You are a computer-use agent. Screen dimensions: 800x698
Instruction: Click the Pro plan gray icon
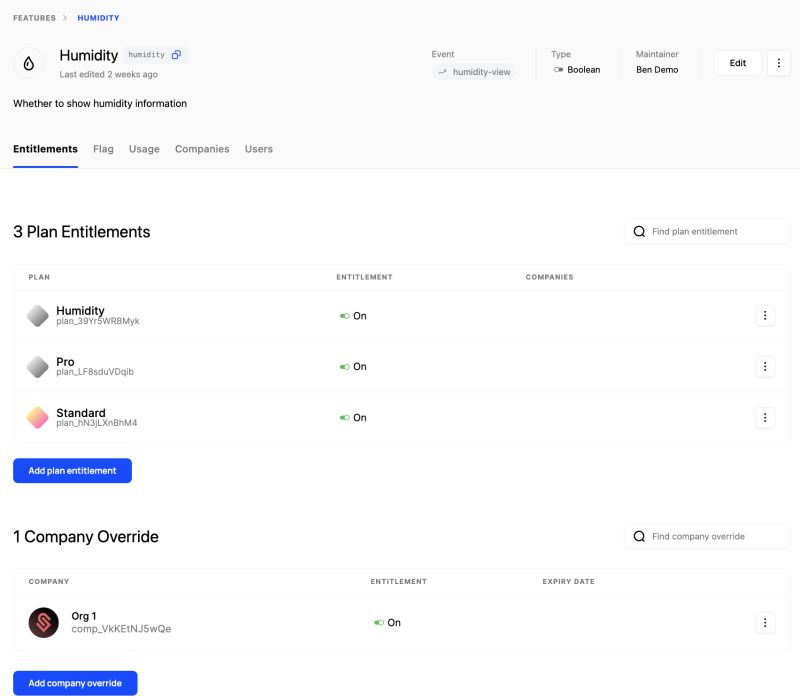point(37,367)
